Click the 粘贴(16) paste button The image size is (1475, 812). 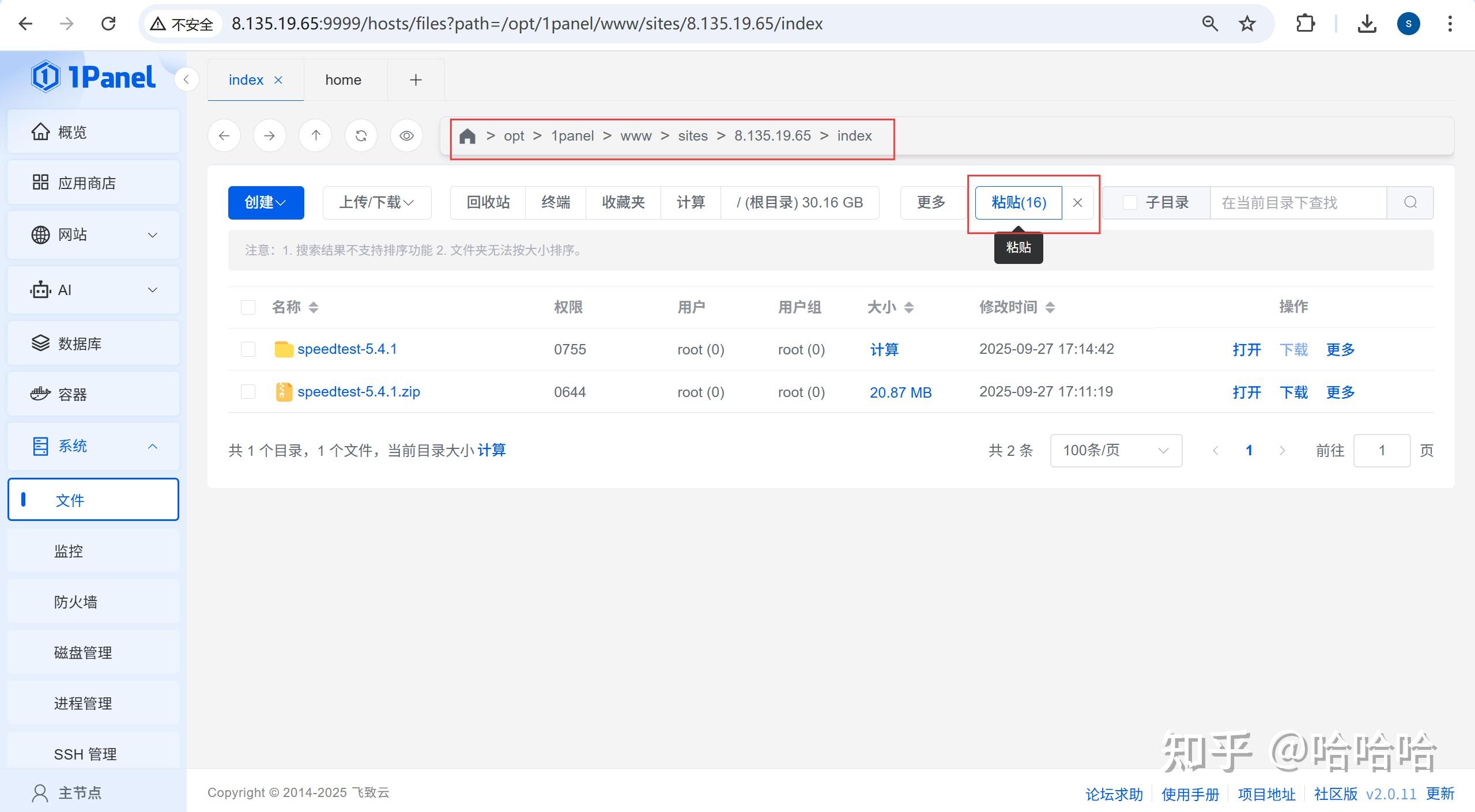click(x=1017, y=202)
